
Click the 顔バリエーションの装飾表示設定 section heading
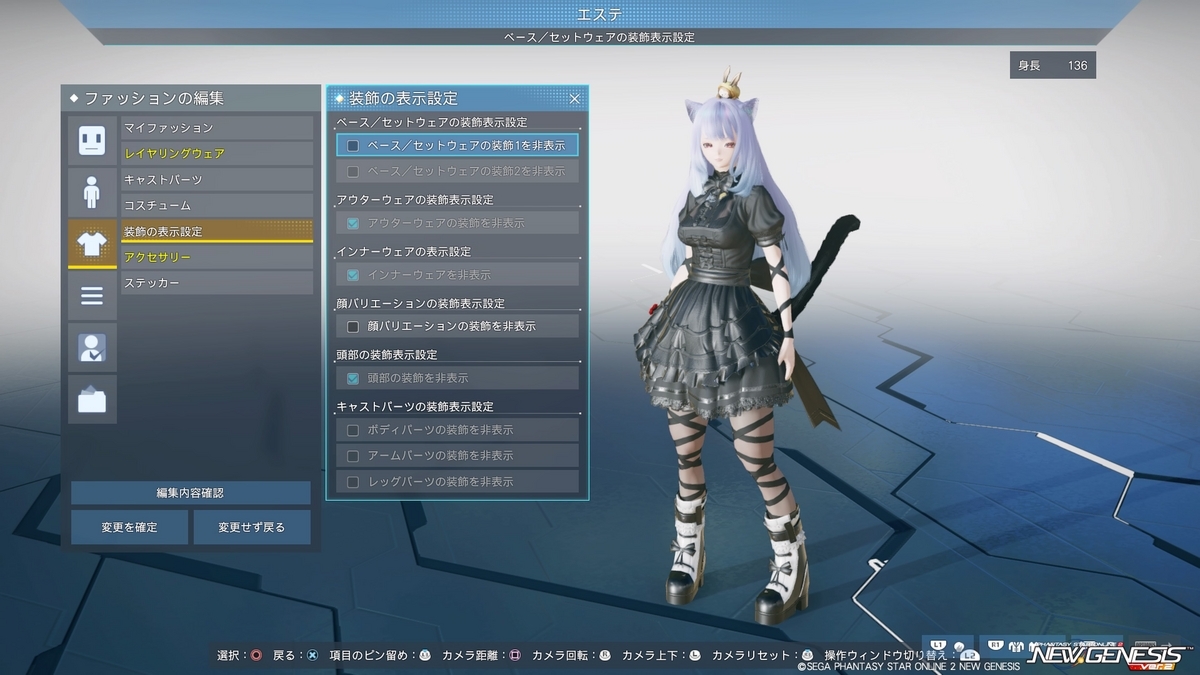click(x=420, y=303)
